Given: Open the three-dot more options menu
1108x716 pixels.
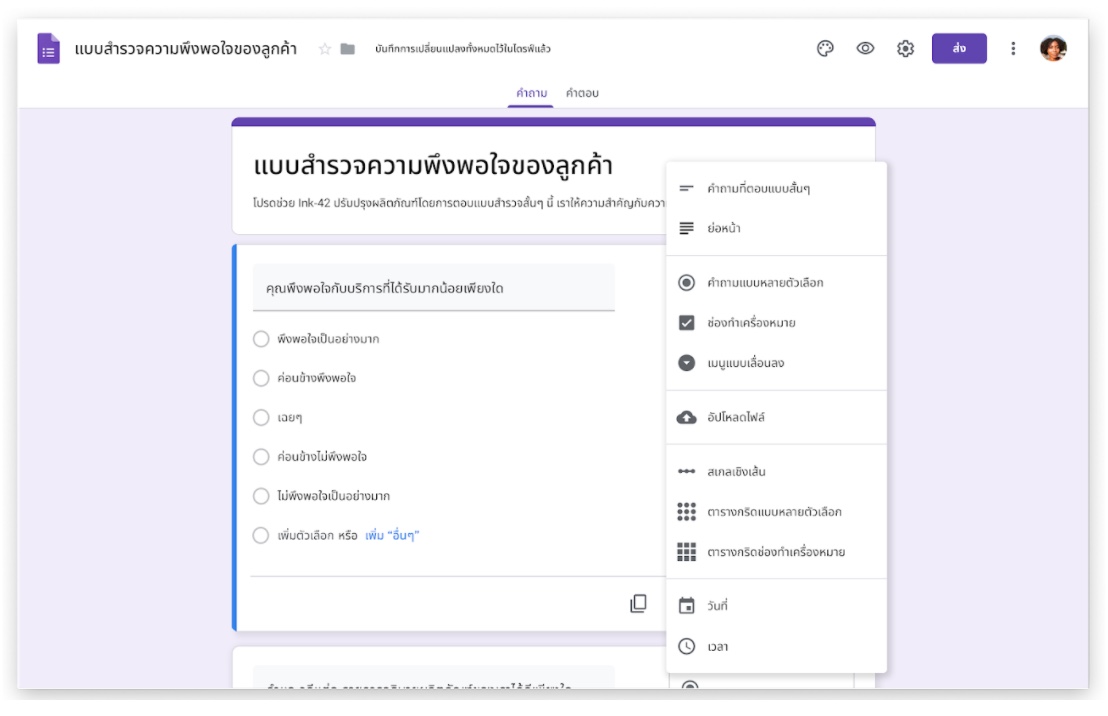Looking at the screenshot, I should click(1013, 48).
